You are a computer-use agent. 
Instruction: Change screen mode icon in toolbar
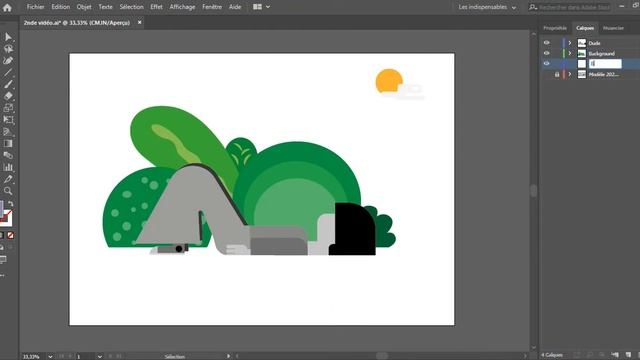click(3, 260)
